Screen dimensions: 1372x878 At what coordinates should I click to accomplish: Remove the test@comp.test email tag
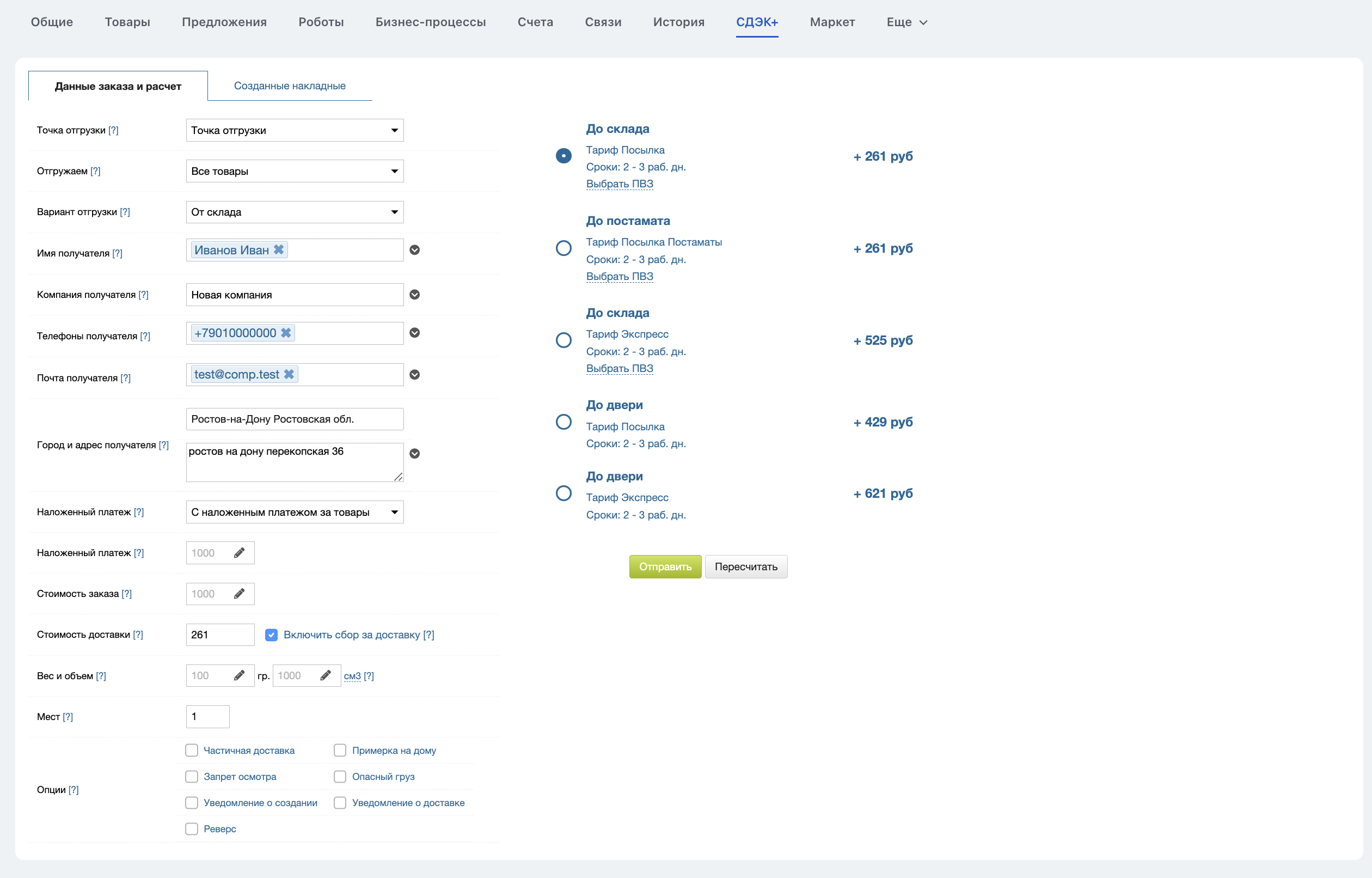click(x=289, y=375)
